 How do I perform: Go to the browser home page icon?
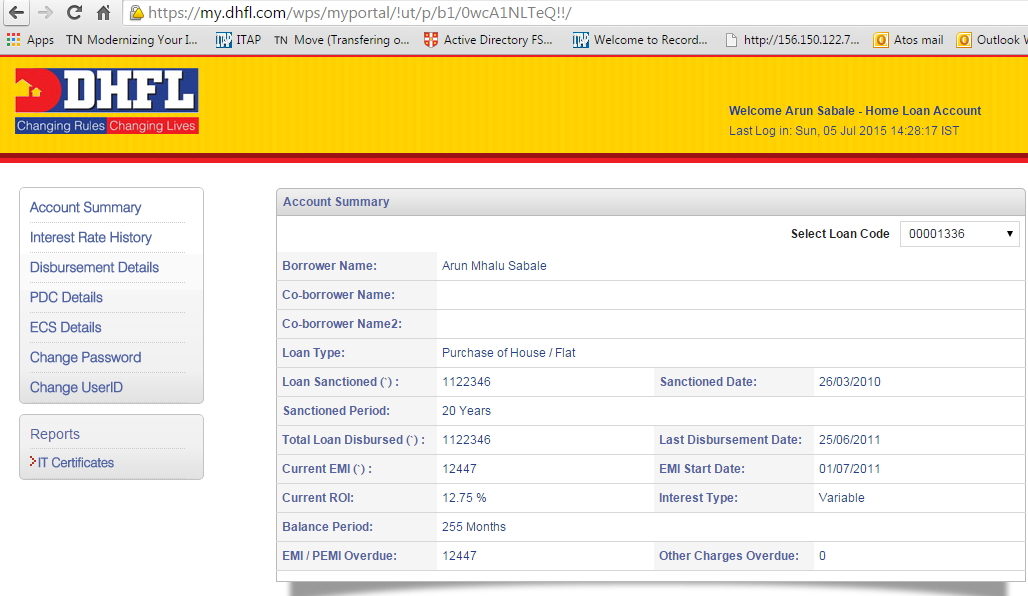click(103, 13)
